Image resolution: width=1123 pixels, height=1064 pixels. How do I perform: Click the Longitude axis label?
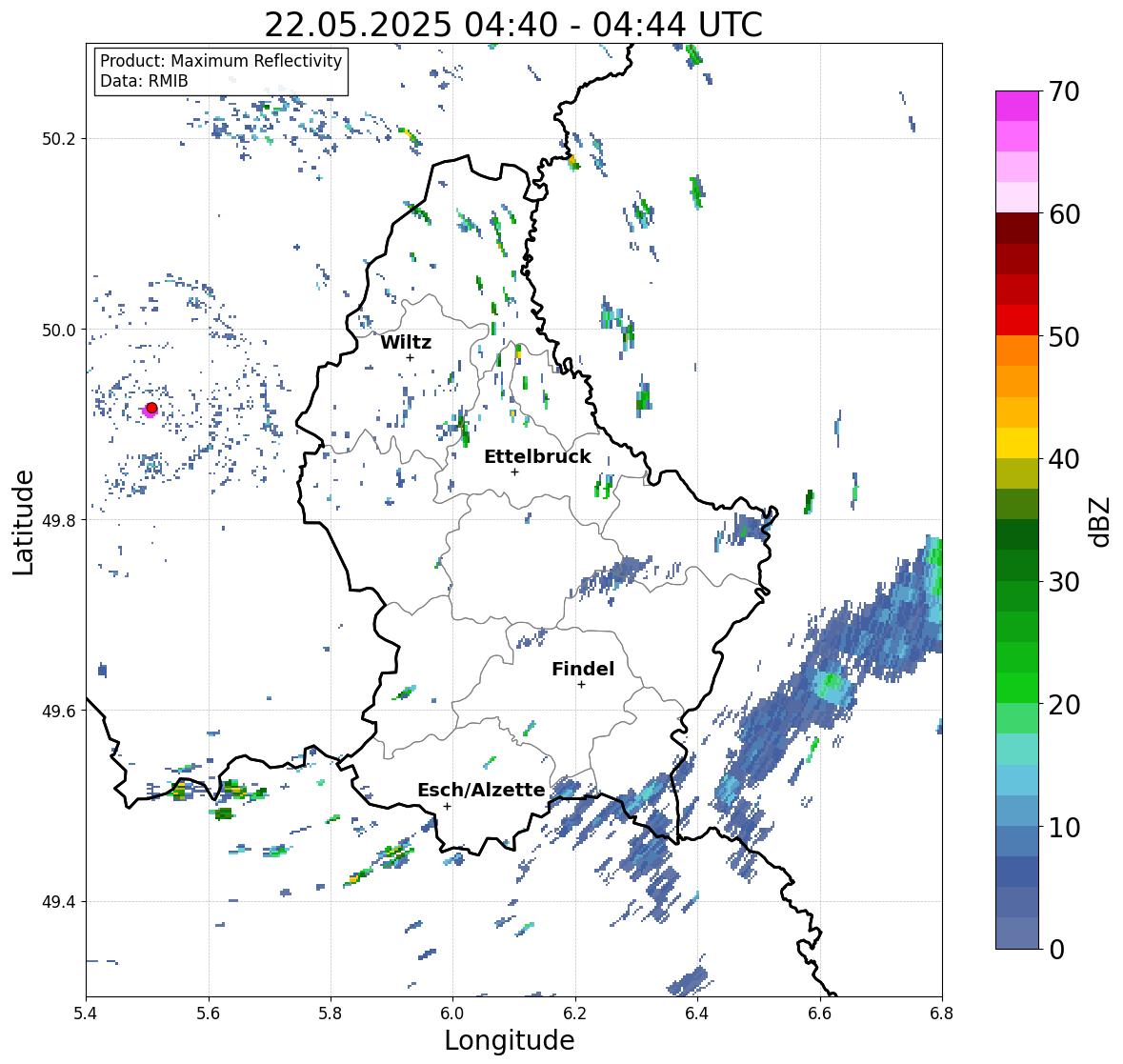510,1040
